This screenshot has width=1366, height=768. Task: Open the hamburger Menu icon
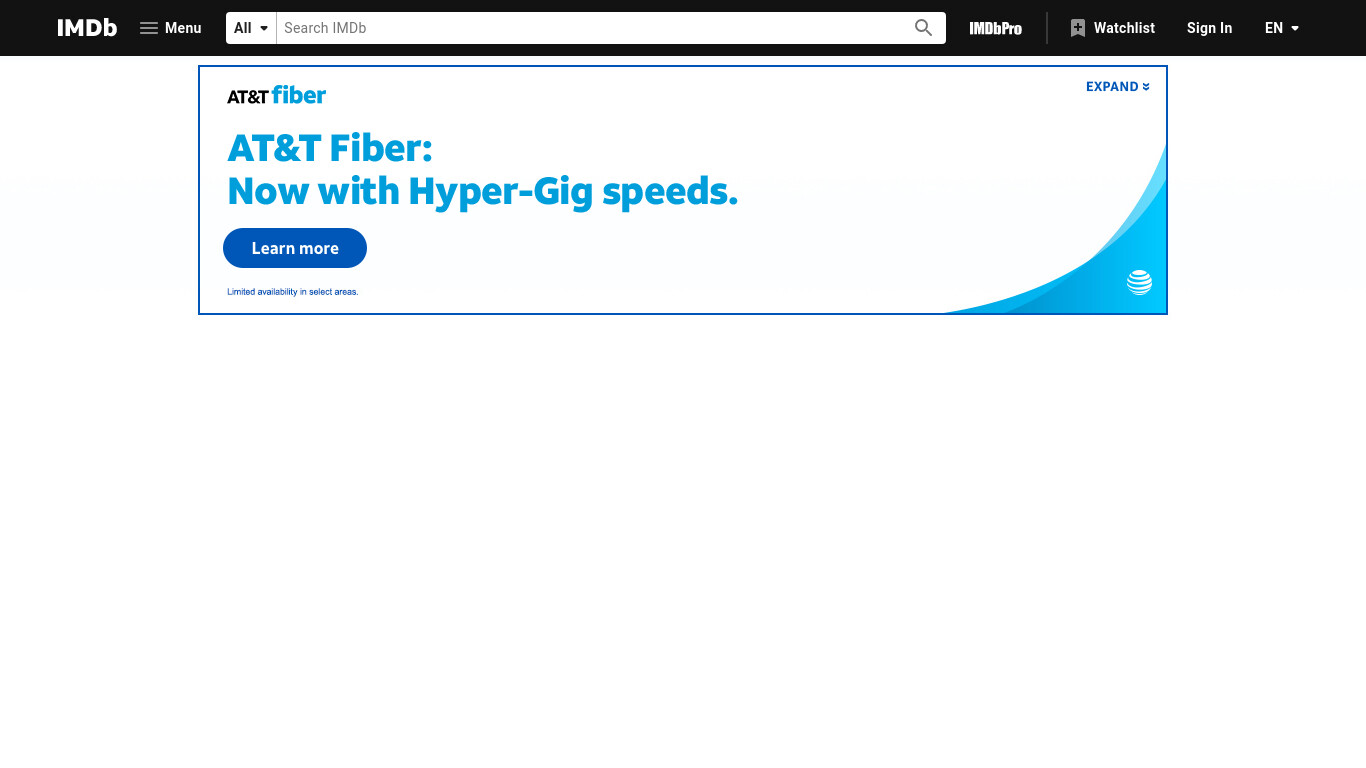149,28
